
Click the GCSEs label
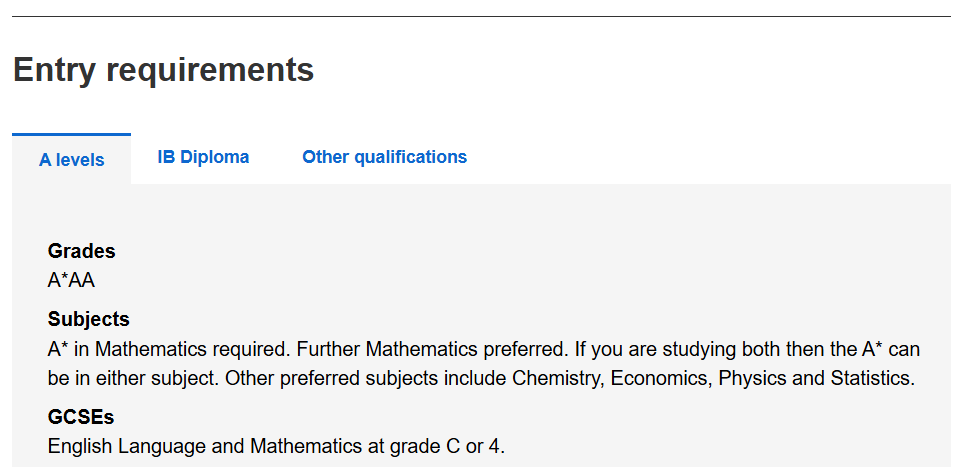point(81,417)
